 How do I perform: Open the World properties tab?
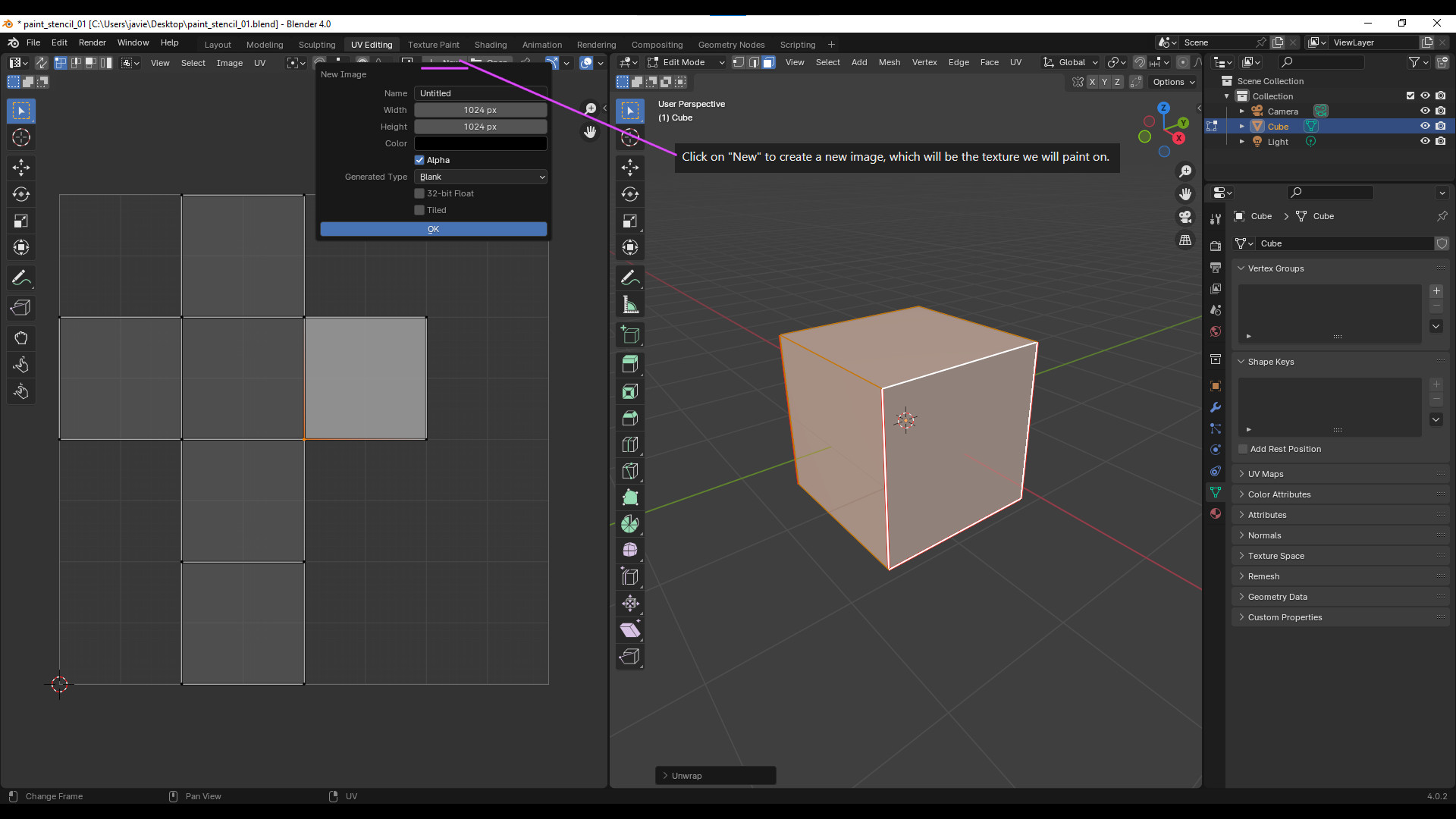pyautogui.click(x=1216, y=331)
